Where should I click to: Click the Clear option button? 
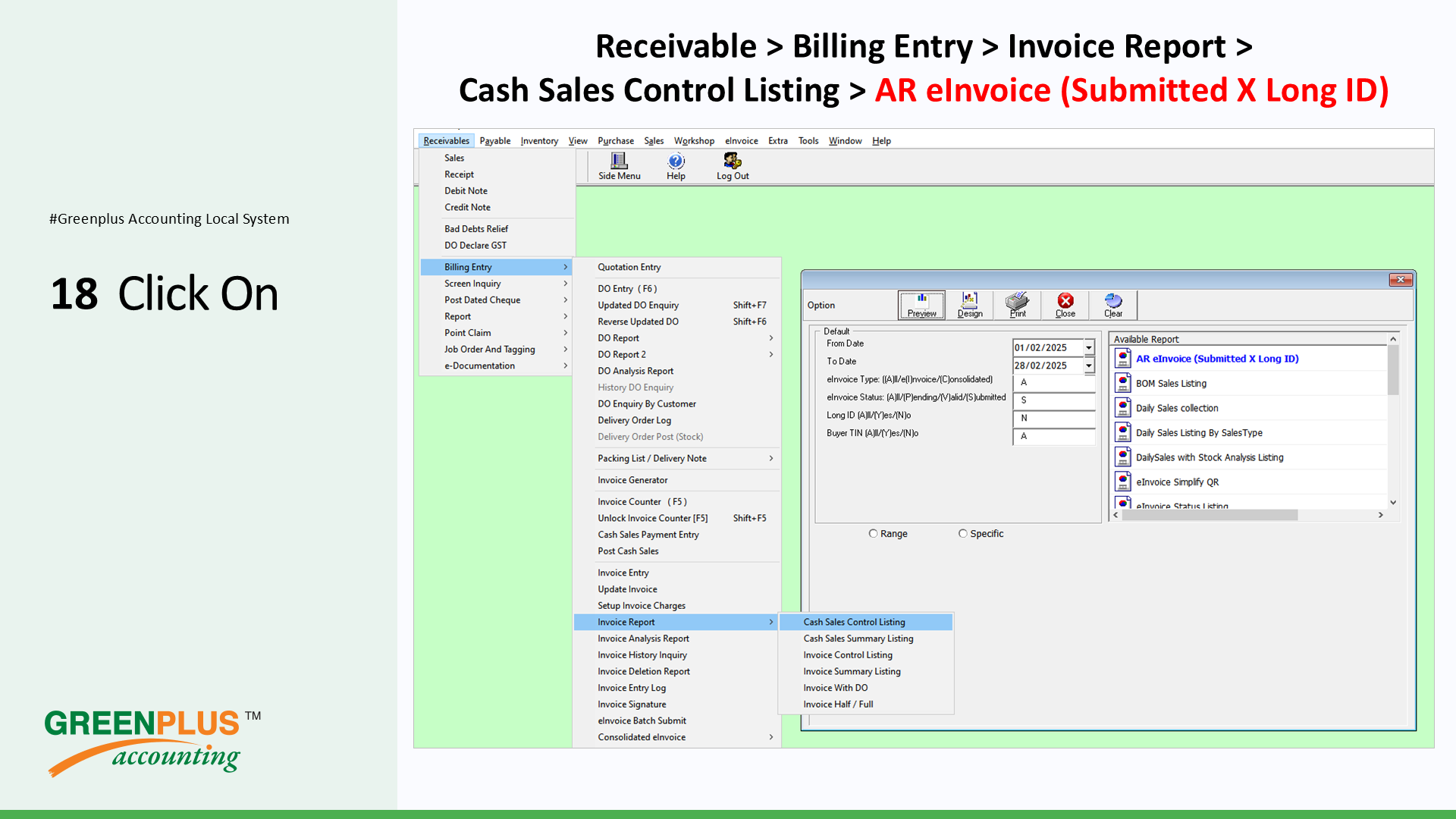coord(1112,305)
